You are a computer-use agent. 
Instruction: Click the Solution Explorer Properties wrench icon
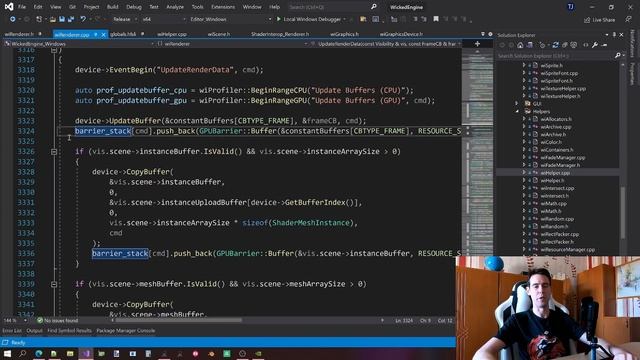(x=595, y=45)
